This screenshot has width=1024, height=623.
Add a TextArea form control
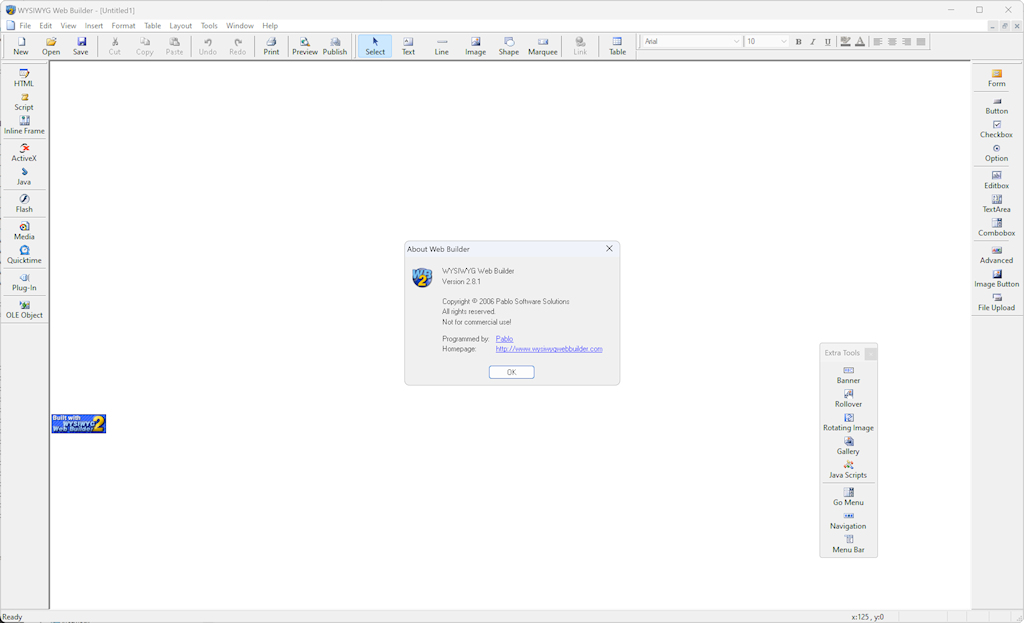997,203
